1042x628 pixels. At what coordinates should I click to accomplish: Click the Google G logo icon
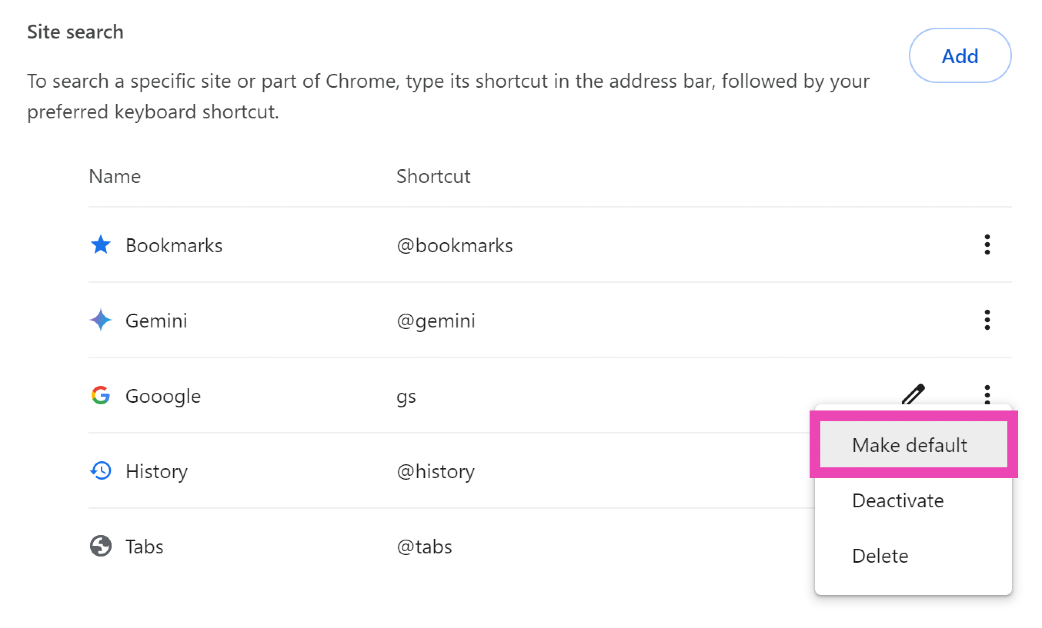(101, 396)
